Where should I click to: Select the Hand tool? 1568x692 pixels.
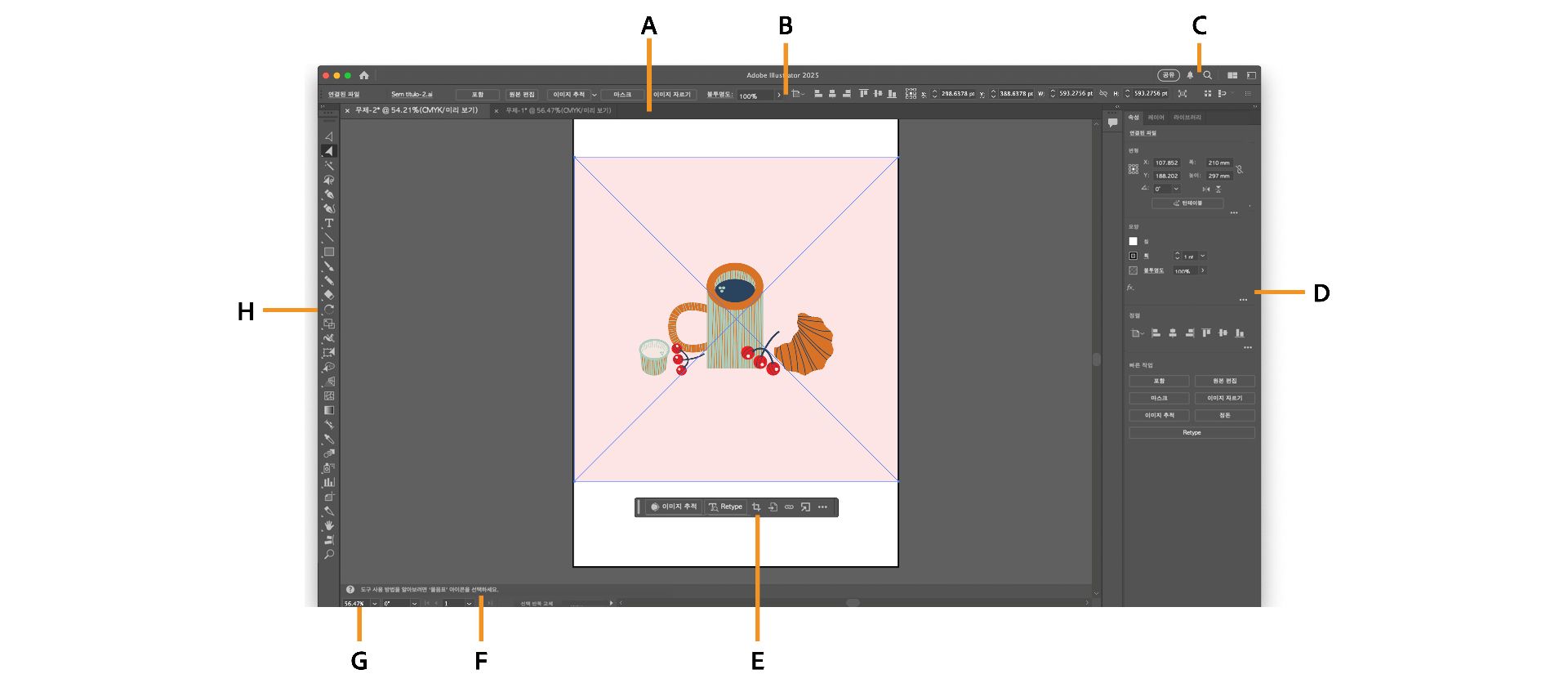click(x=328, y=525)
